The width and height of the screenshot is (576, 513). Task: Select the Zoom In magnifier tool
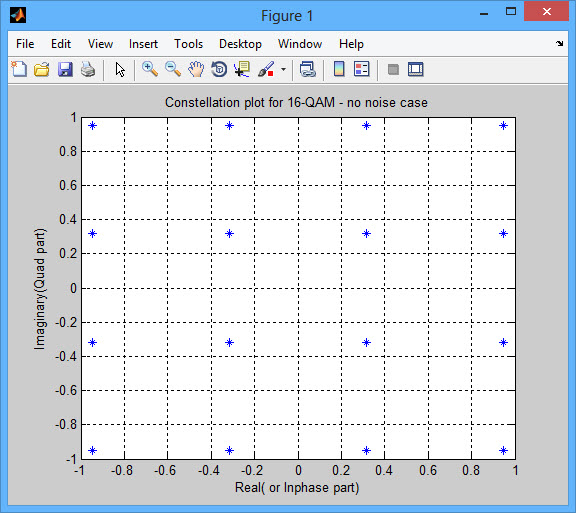(x=150, y=69)
